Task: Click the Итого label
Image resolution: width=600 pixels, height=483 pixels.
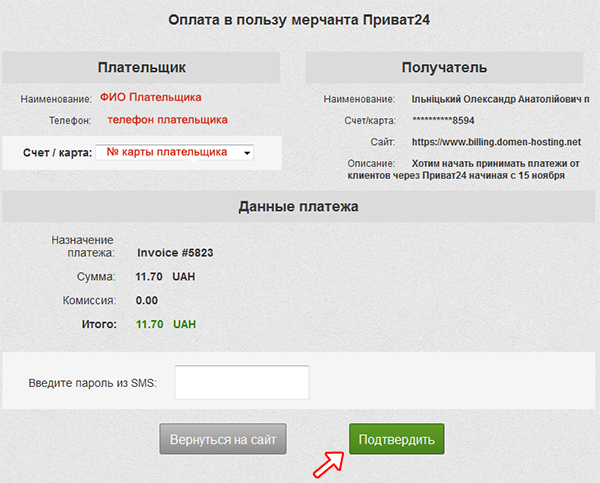Action: pyautogui.click(x=99, y=324)
